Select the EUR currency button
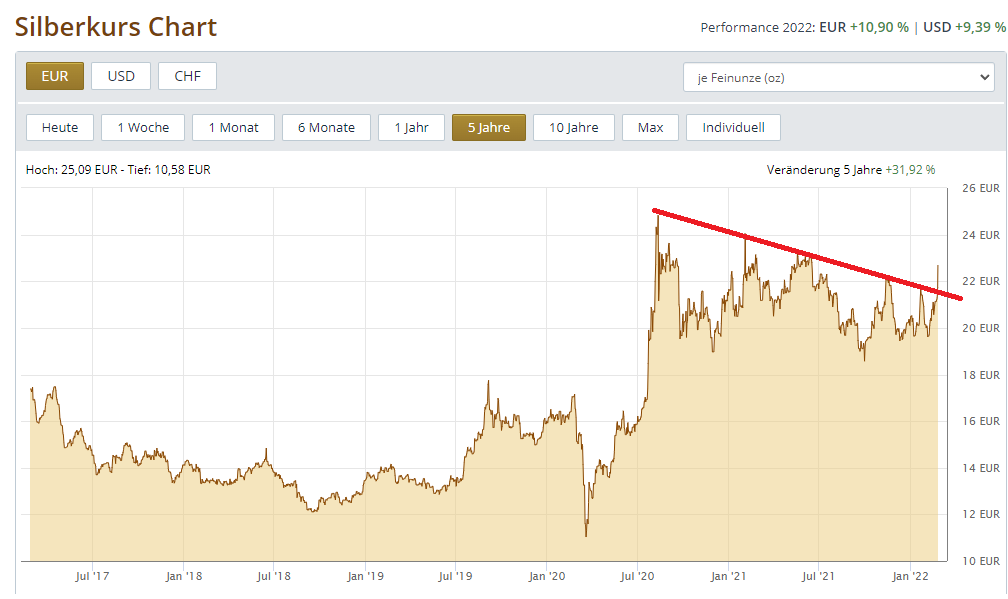Image resolution: width=1008 pixels, height=599 pixels. point(55,76)
